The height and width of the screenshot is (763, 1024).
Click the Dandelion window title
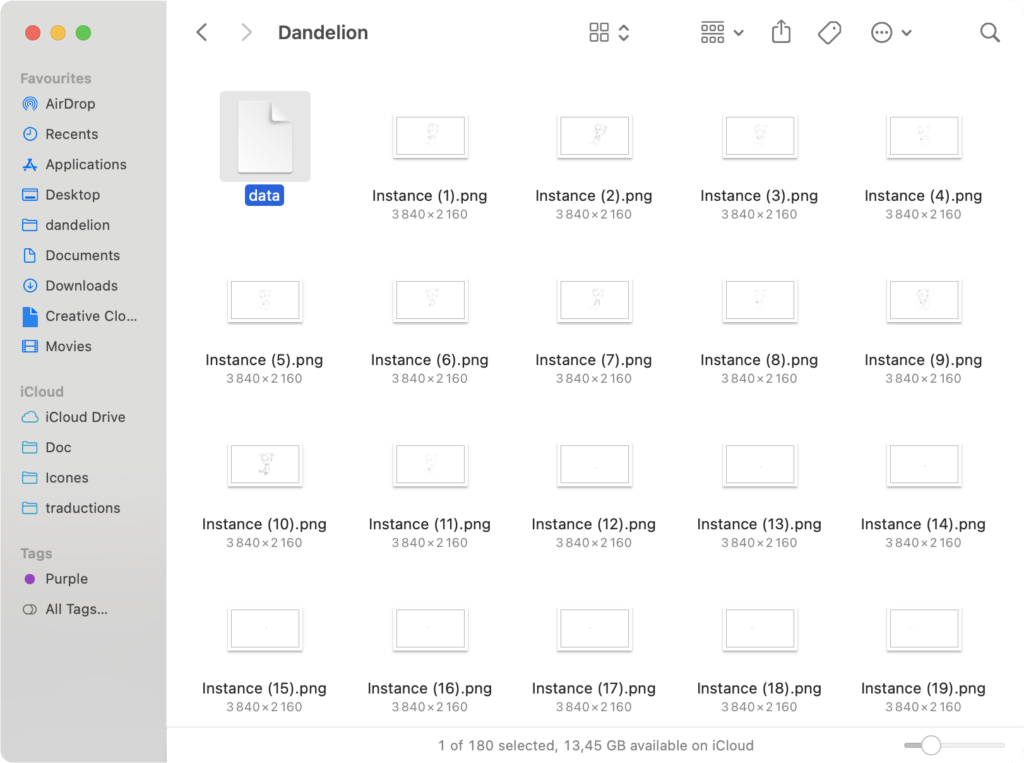[323, 33]
